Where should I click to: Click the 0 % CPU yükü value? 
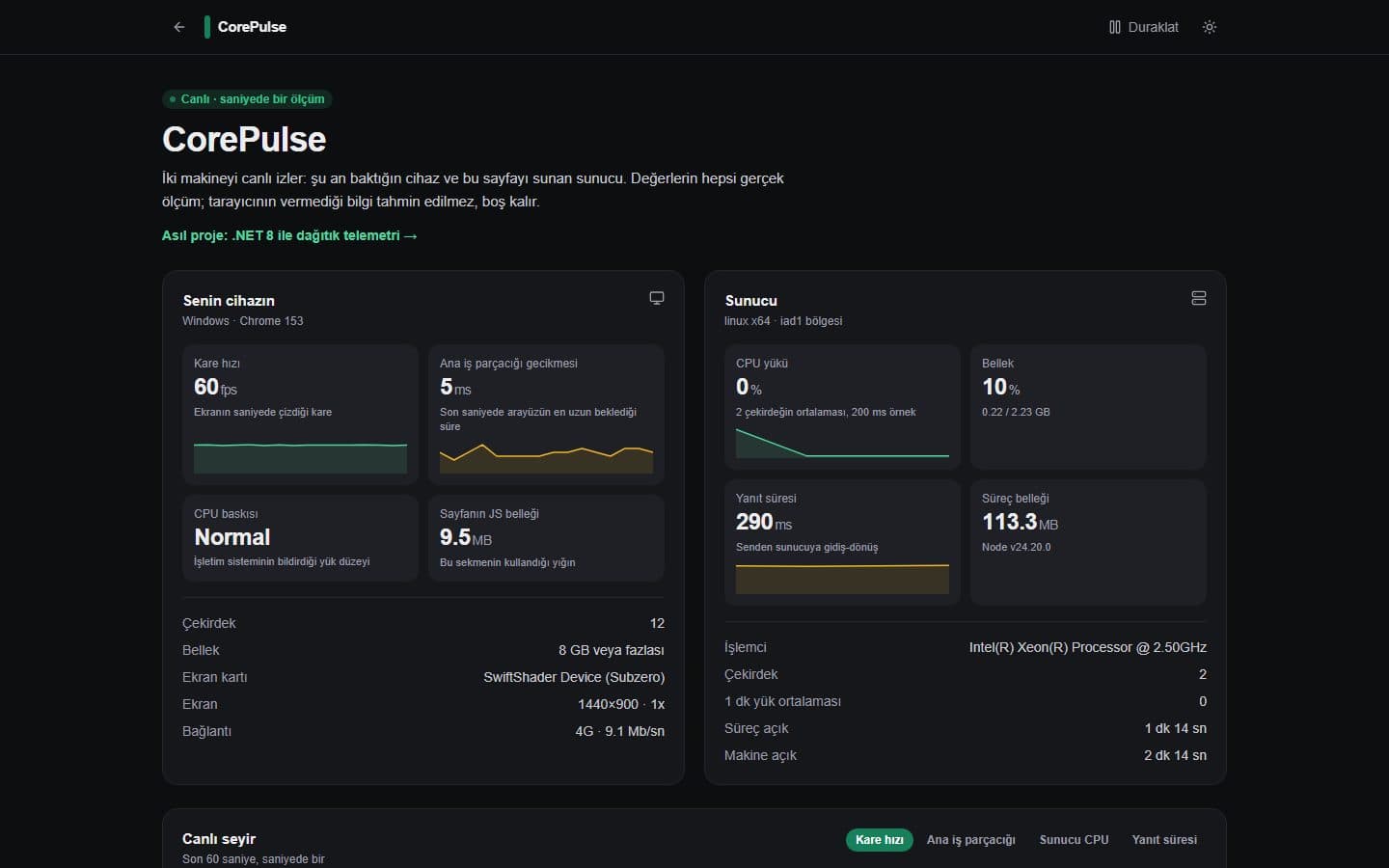[x=749, y=387]
